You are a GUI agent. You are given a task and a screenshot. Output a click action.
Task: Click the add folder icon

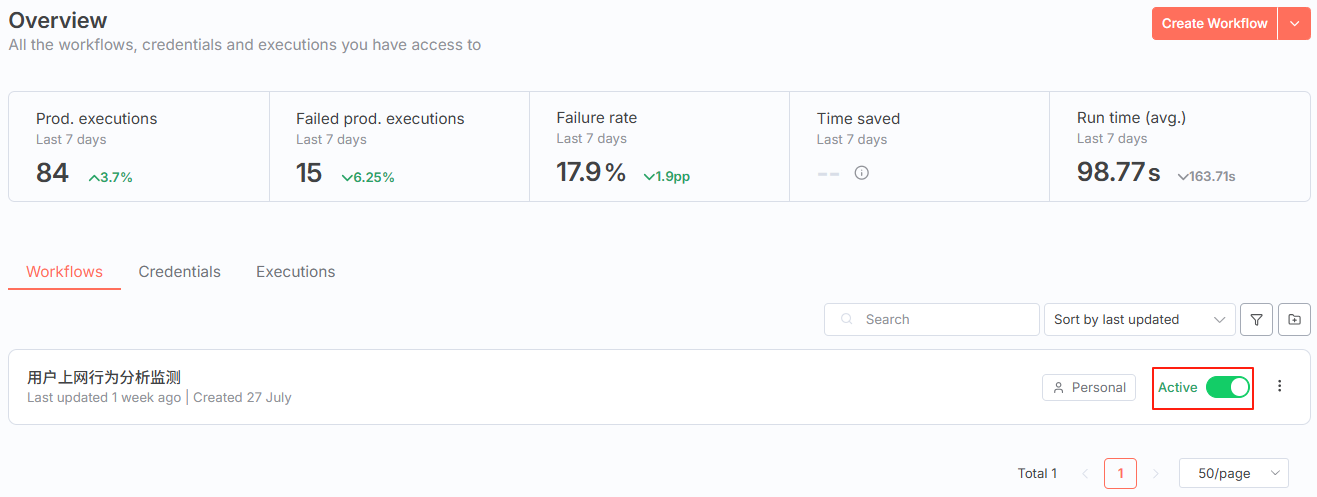tap(1295, 320)
